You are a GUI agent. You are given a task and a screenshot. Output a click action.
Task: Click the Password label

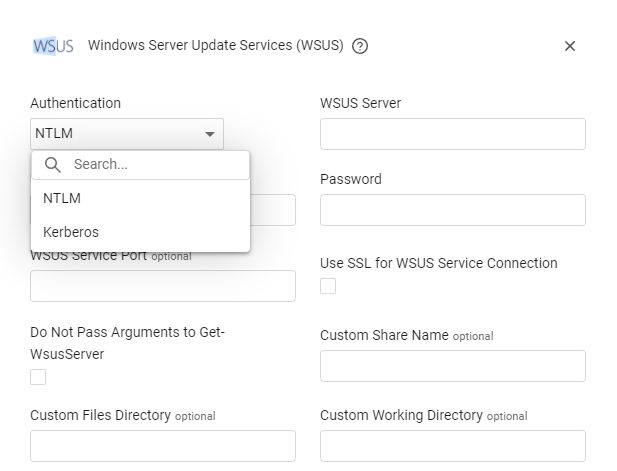click(351, 179)
